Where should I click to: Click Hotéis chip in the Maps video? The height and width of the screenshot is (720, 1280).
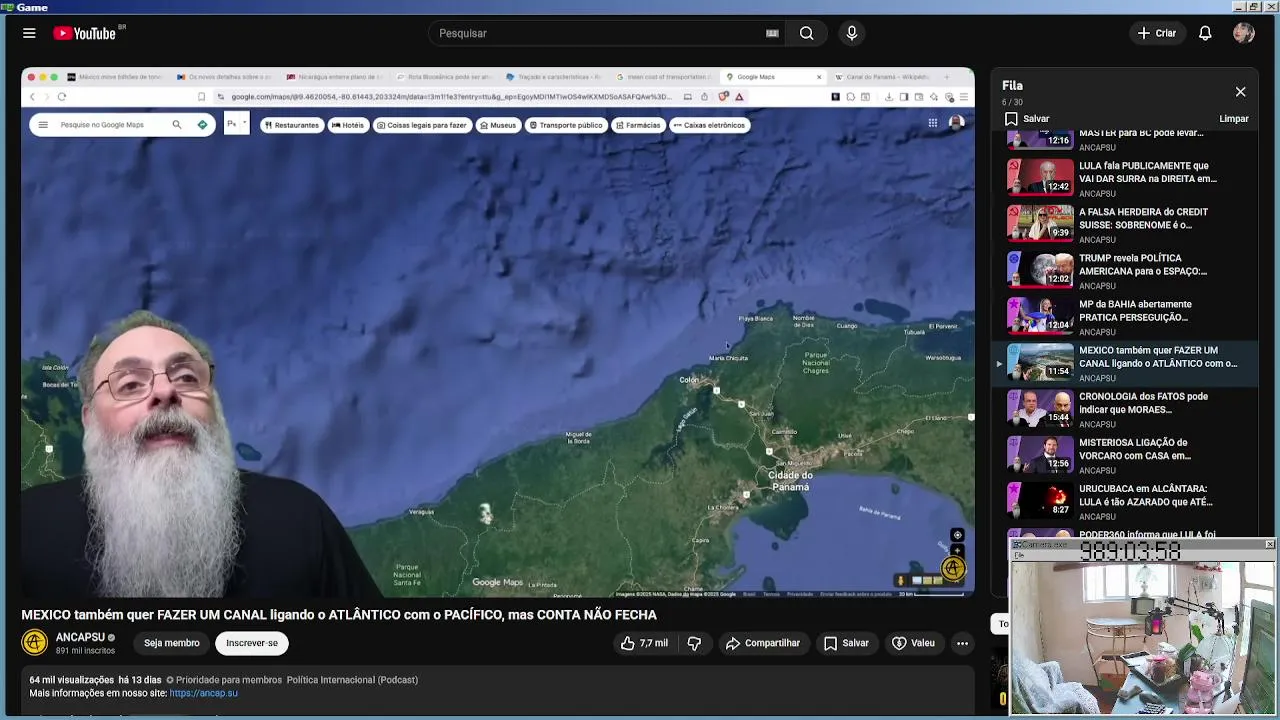coord(348,125)
